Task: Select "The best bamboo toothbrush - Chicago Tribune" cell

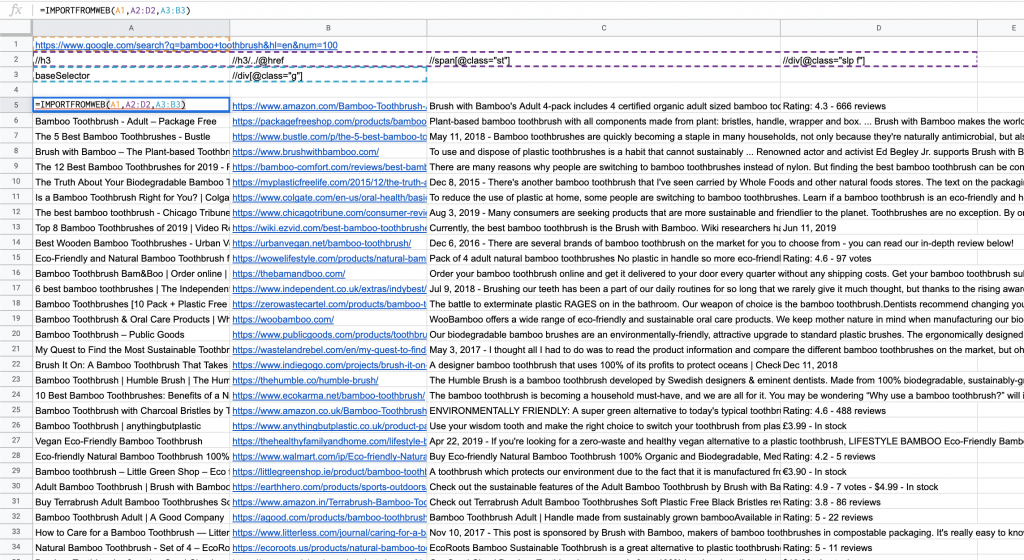Action: 131,213
